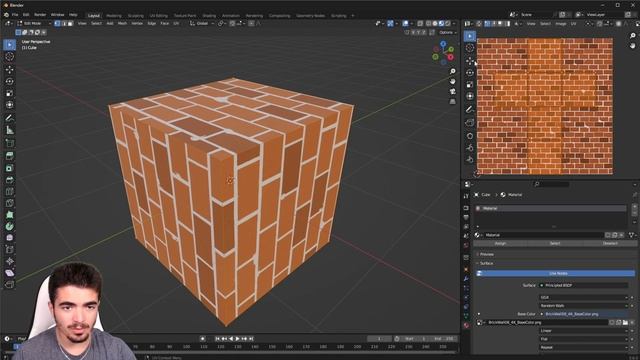The height and width of the screenshot is (360, 640).
Task: Open the Material properties tab icon
Action: [466, 325]
